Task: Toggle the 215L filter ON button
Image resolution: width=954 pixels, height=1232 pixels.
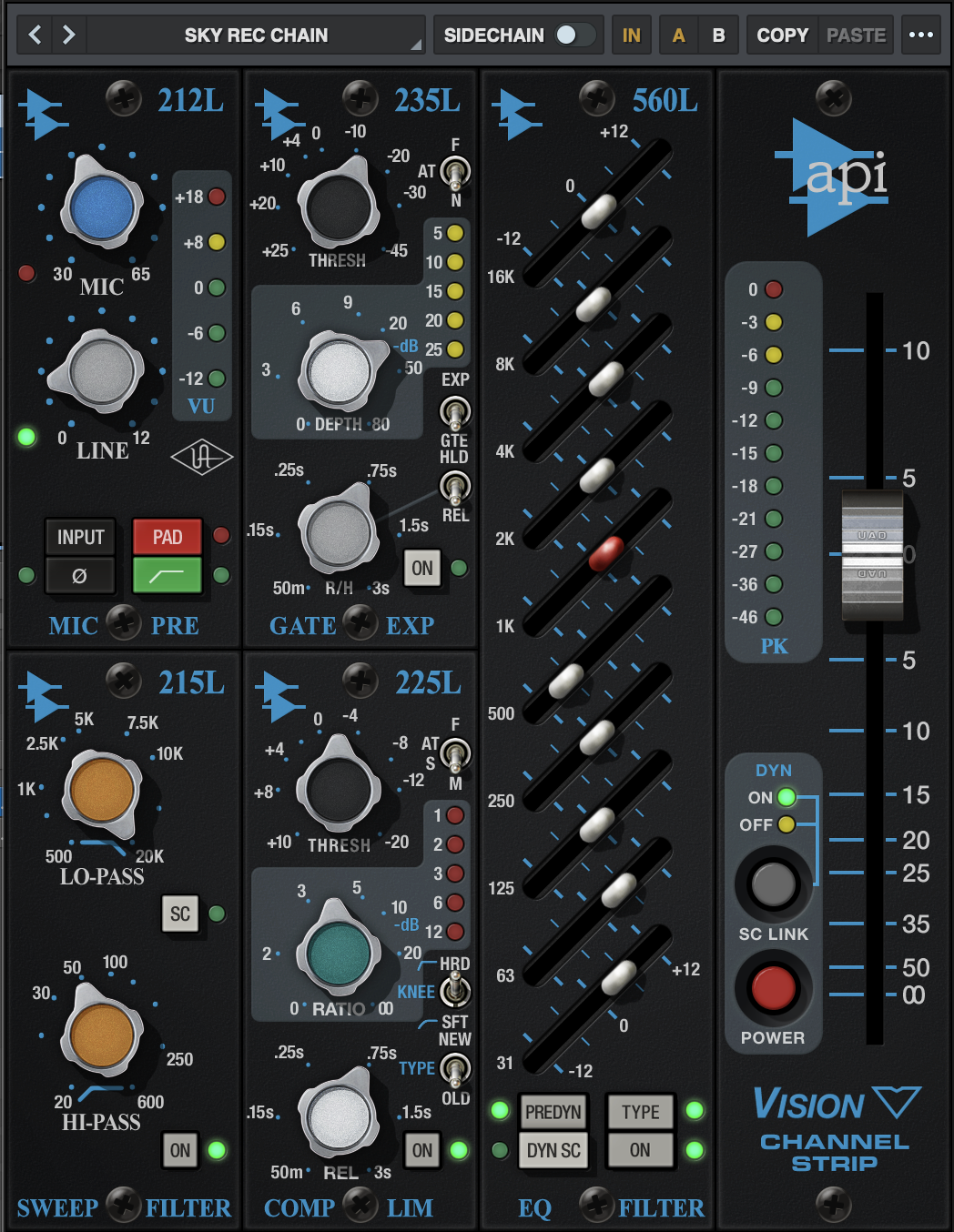Action: click(180, 1150)
